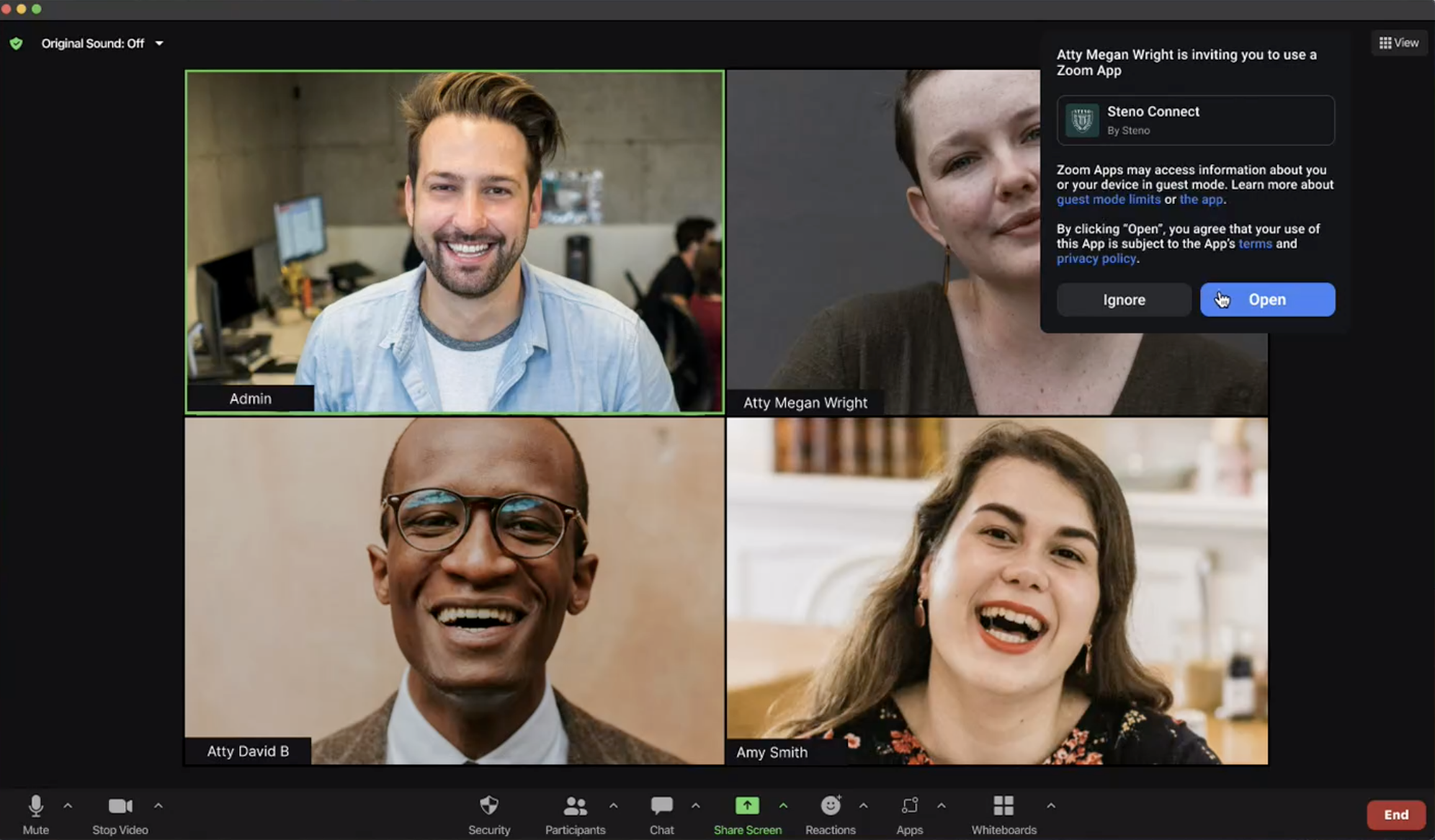Expand Participants options caret
1435x840 pixels.
pyautogui.click(x=614, y=805)
